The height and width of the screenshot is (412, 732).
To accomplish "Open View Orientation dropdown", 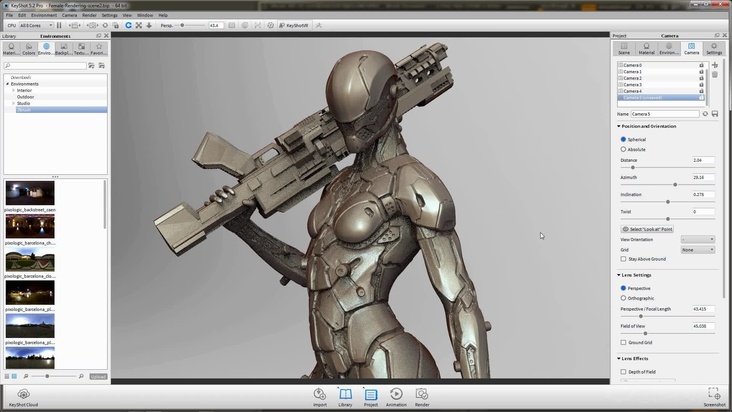I will click(698, 239).
